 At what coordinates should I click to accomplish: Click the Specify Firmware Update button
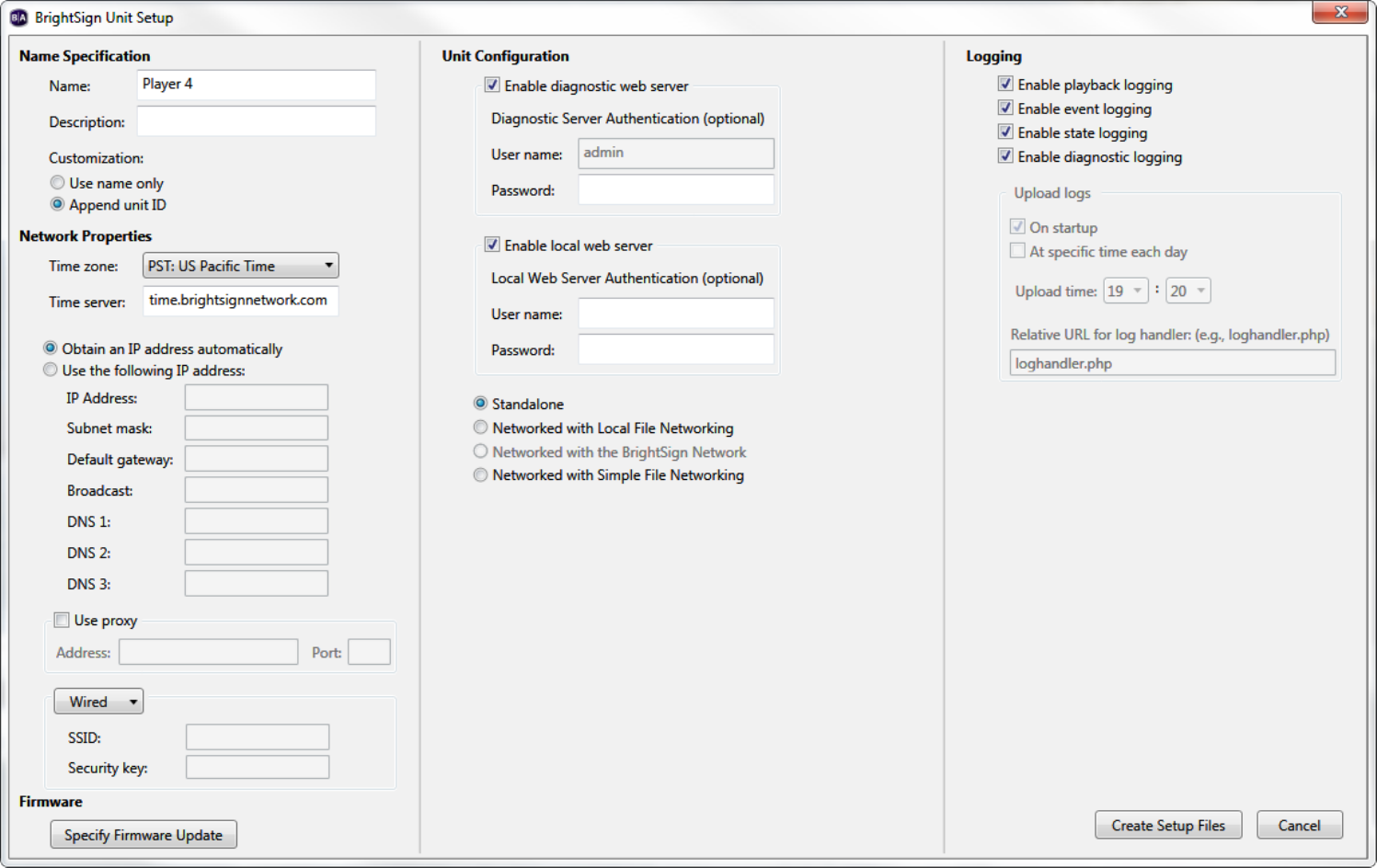pyautogui.click(x=143, y=835)
